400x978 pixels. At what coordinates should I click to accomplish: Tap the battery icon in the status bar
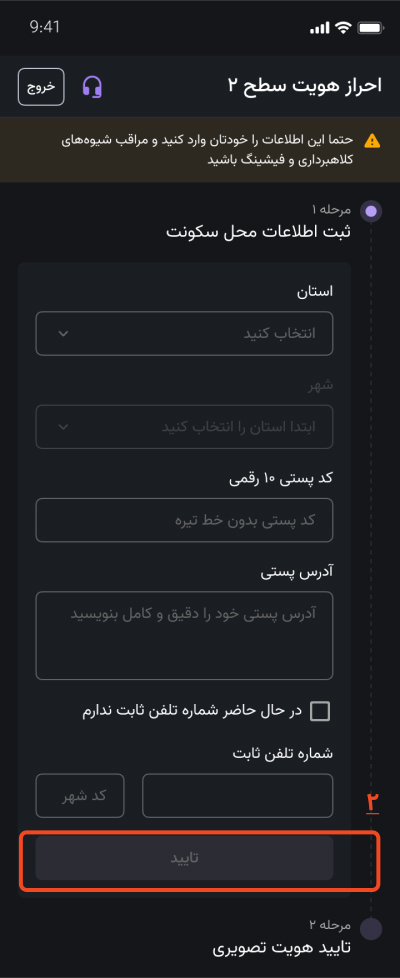coord(370,28)
